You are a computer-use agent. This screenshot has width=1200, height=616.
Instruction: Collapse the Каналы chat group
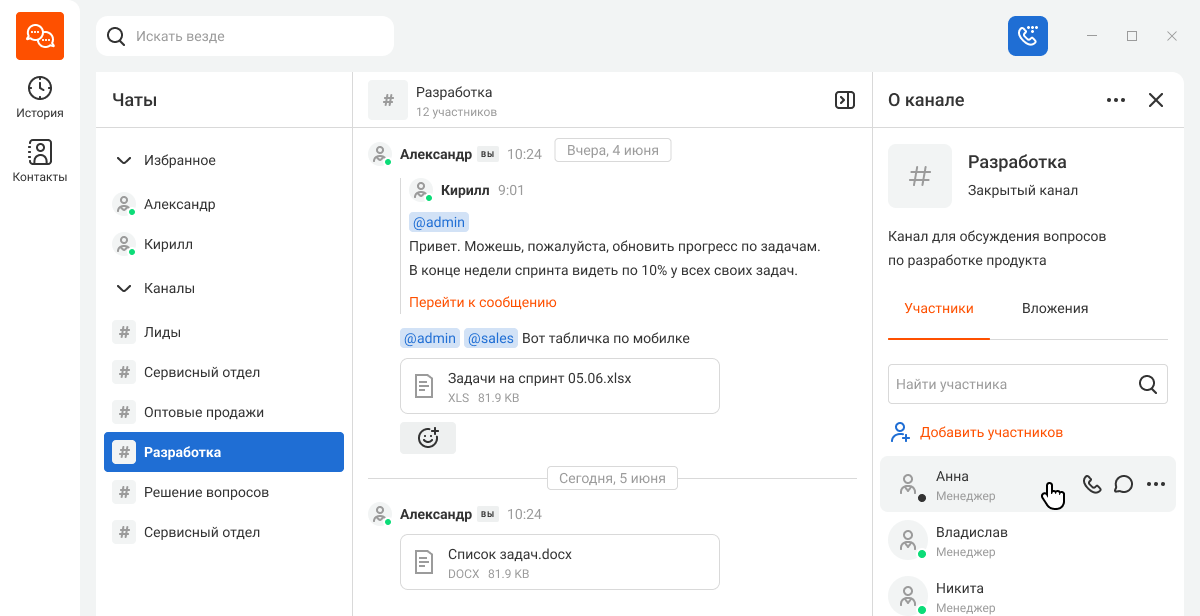pos(124,288)
